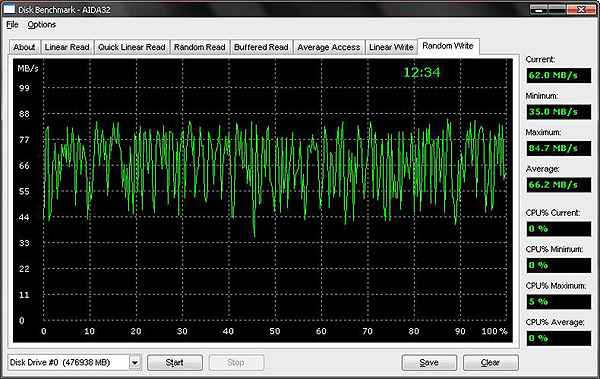Image resolution: width=600 pixels, height=379 pixels.
Task: Go to the Random Read tab
Action: point(199,47)
